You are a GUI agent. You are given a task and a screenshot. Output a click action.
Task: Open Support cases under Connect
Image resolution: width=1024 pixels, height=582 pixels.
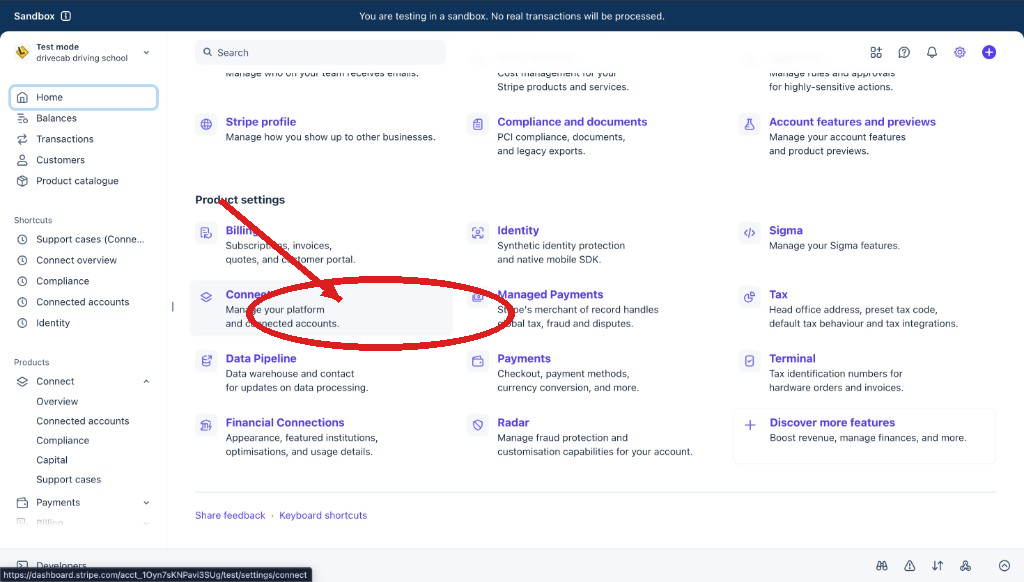coord(69,479)
